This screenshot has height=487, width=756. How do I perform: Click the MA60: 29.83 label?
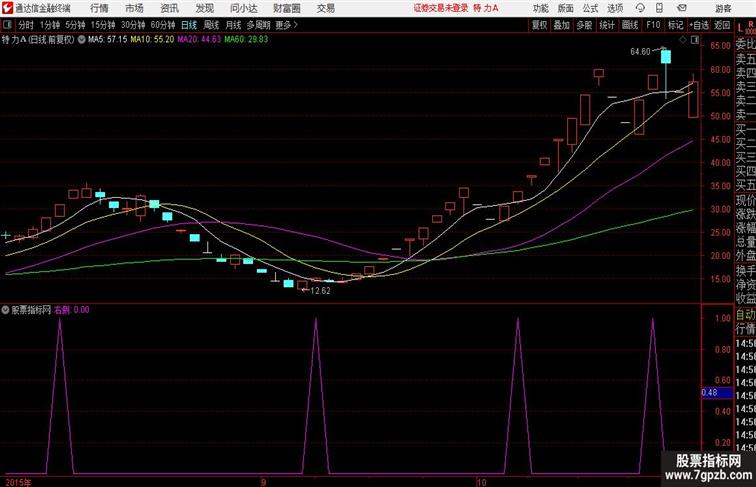(x=246, y=40)
